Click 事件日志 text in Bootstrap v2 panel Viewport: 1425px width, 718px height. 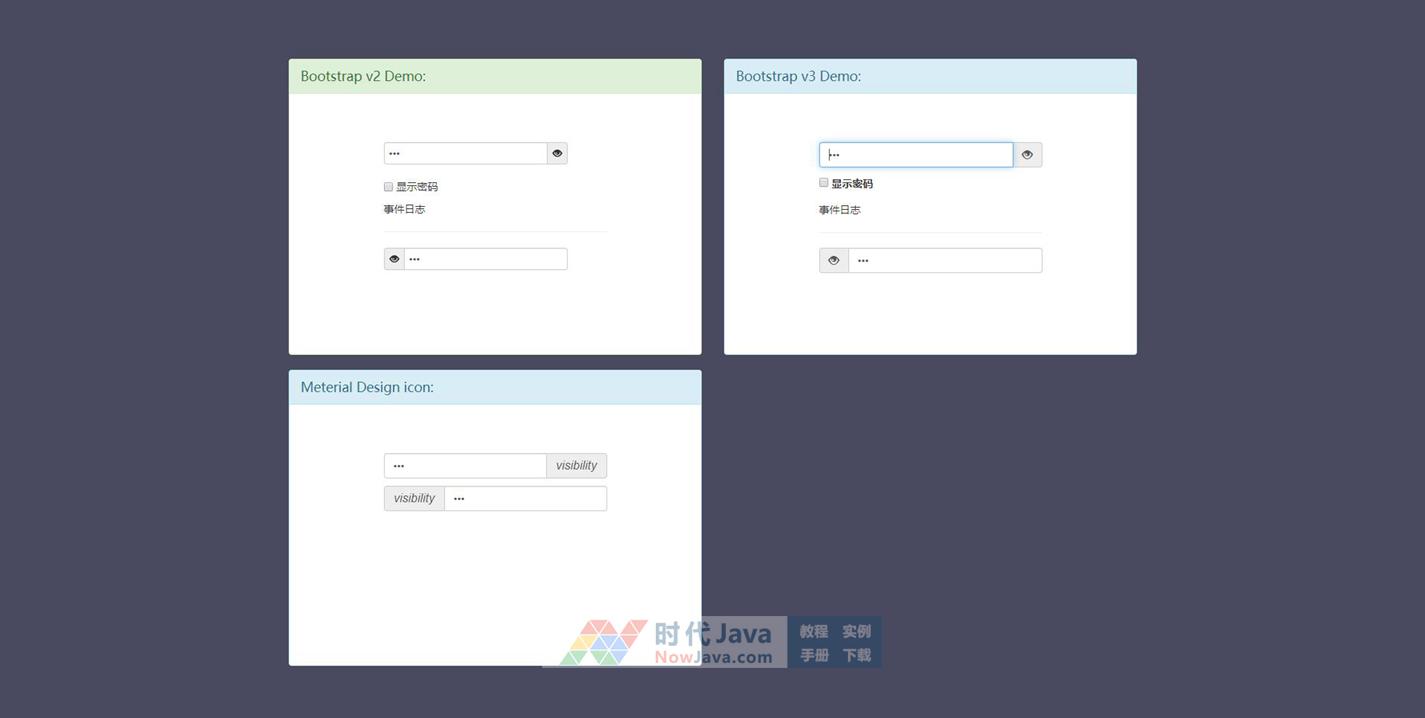[404, 209]
